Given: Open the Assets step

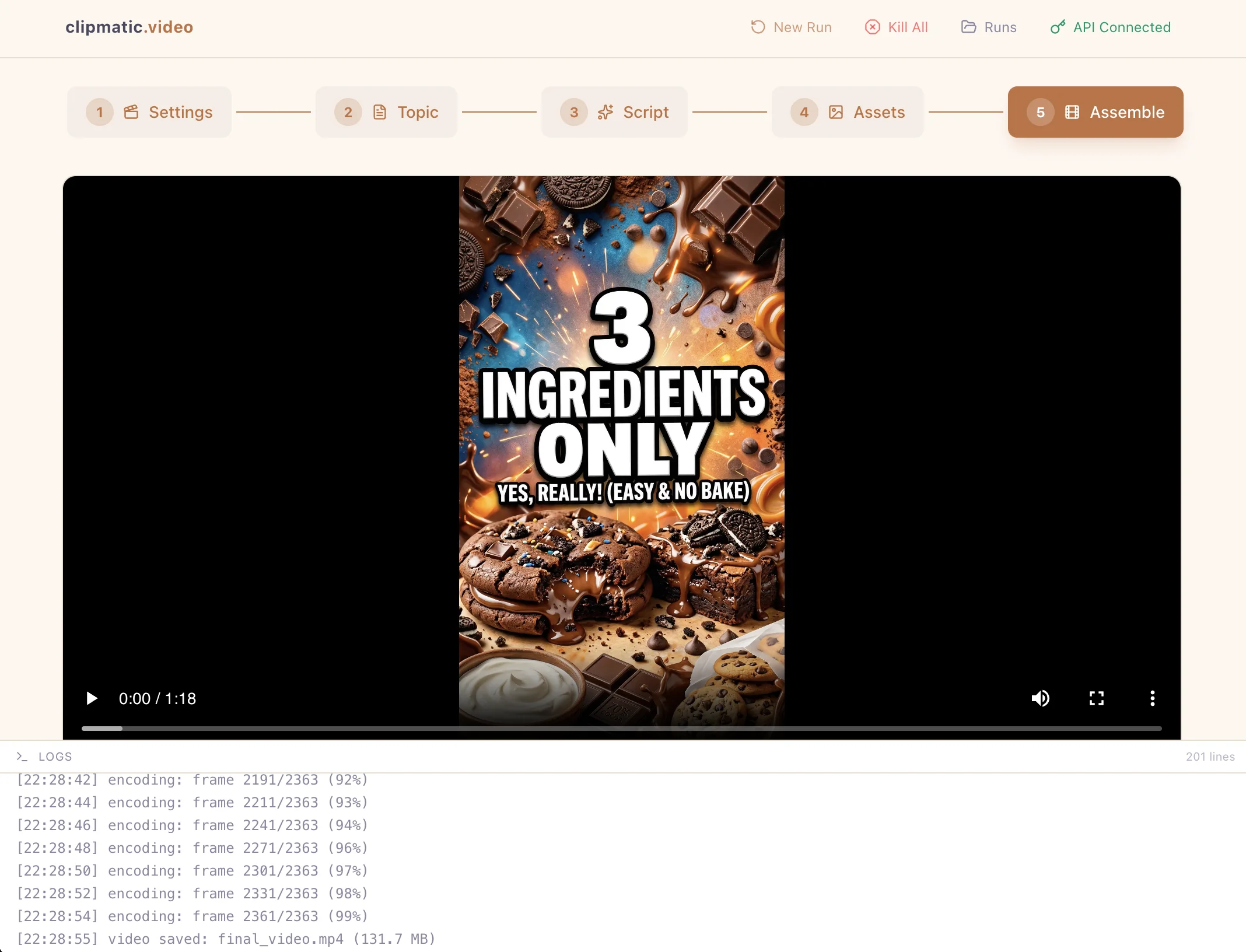Looking at the screenshot, I should coord(848,112).
